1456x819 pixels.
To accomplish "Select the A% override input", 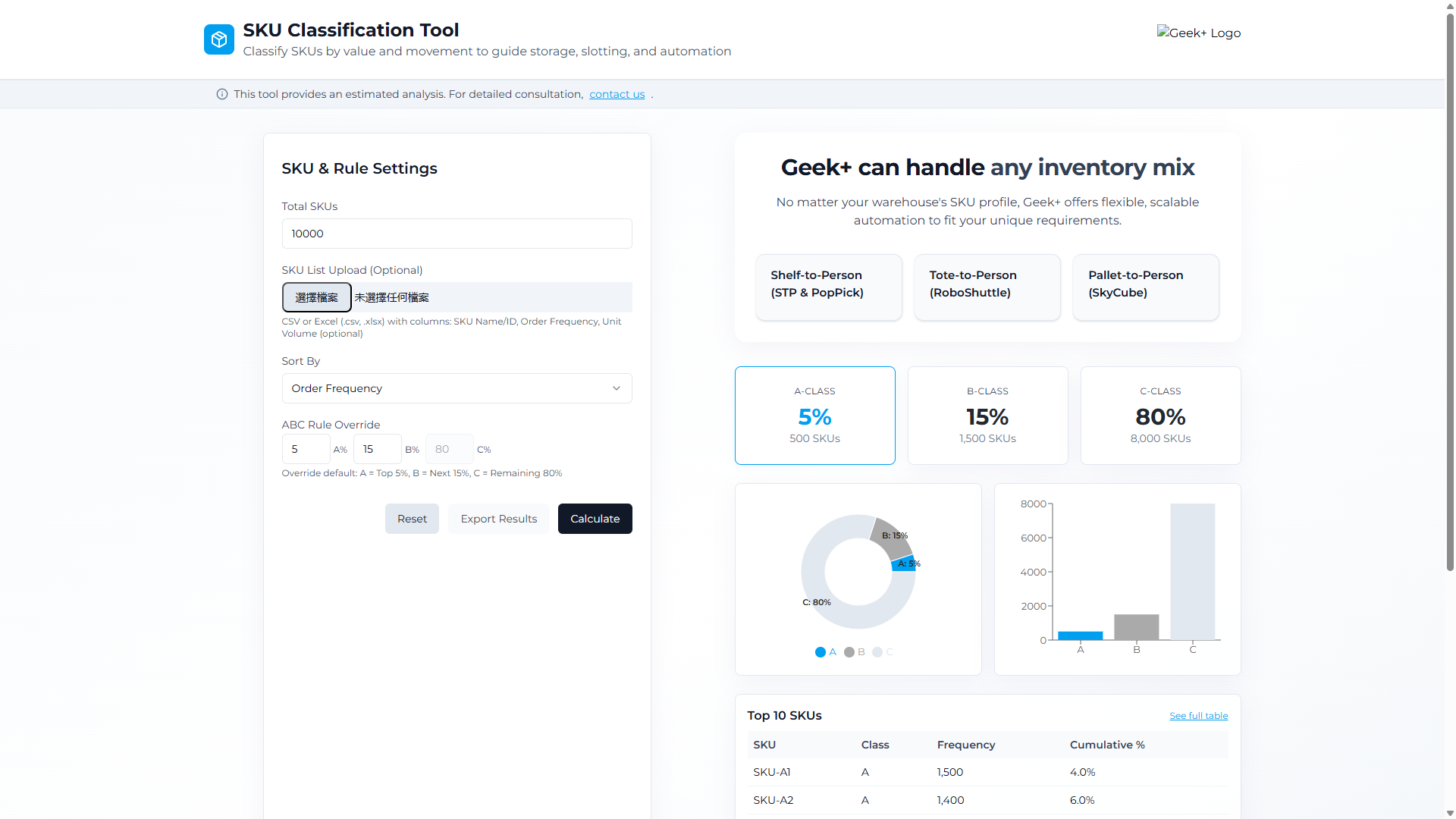I will [306, 449].
